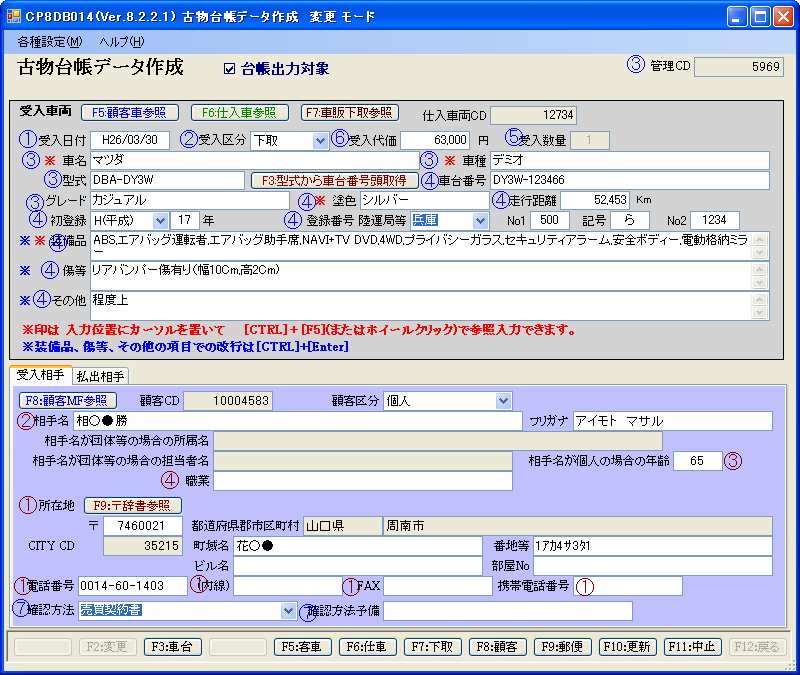Screen dimensions: 800x675
Task: Switch to the 払出相手 tab
Action: pos(100,376)
